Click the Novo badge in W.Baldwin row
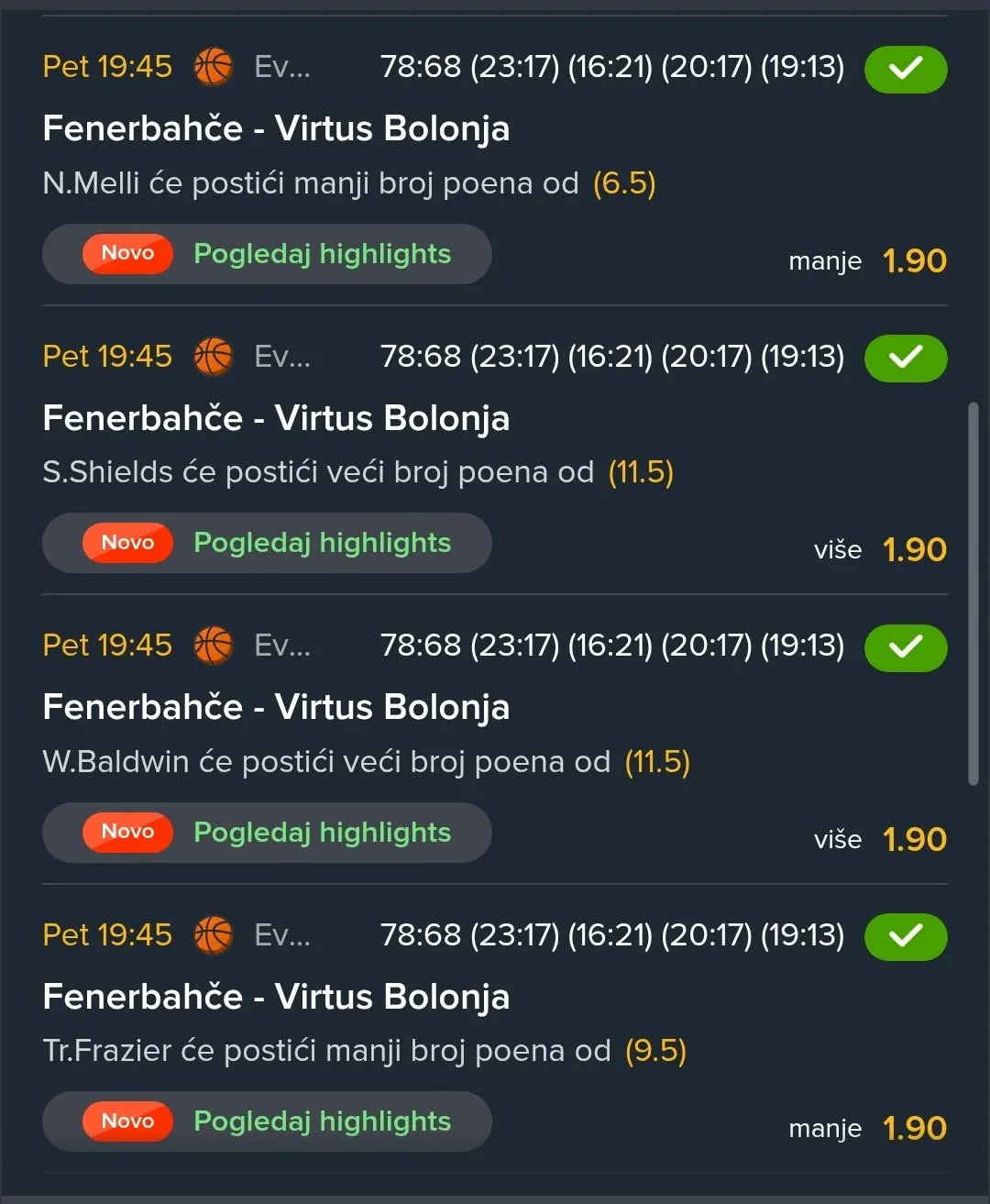The height and width of the screenshot is (1204, 990). coord(127,833)
